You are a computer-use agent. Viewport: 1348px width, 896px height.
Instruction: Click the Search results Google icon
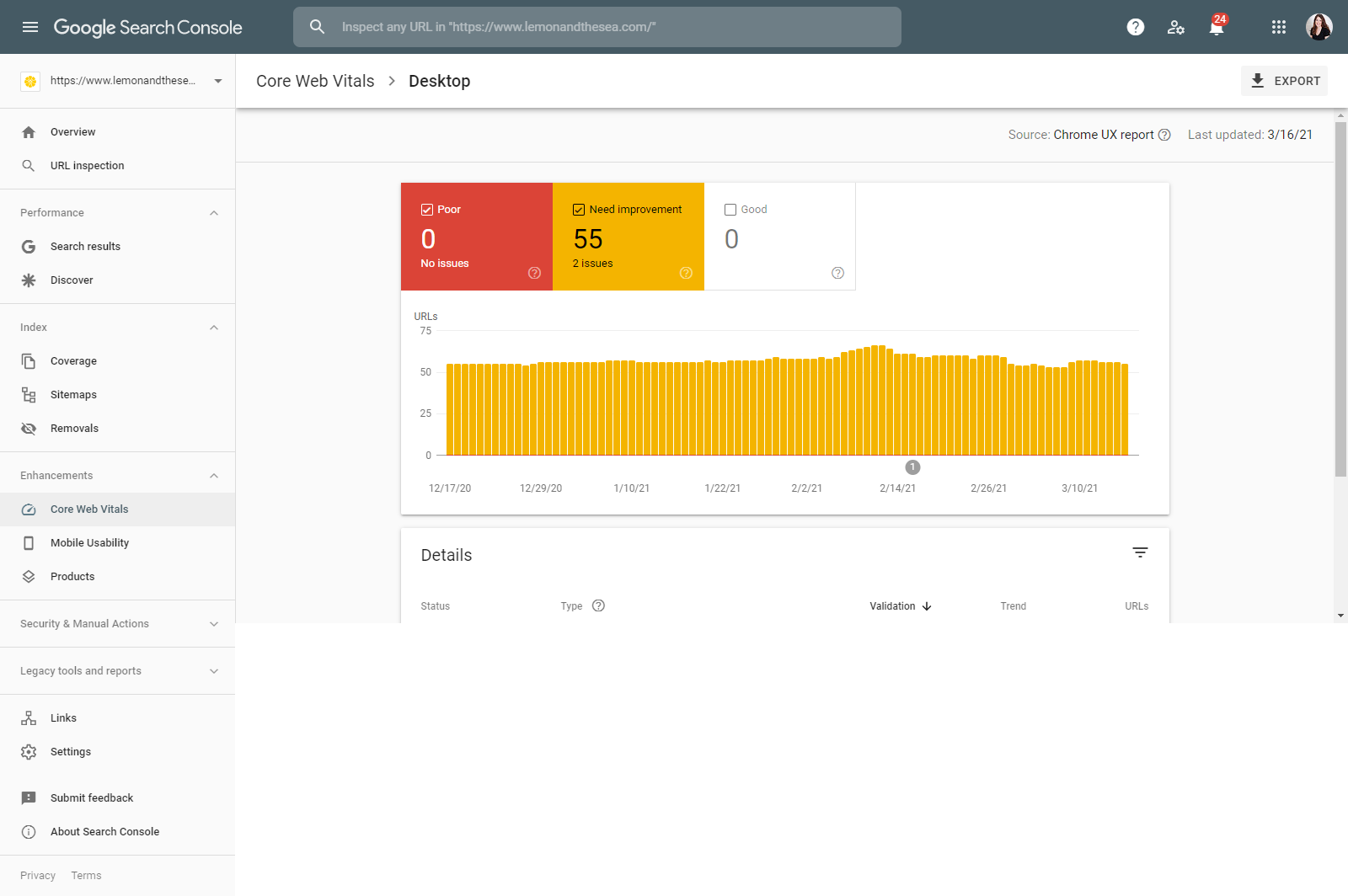(29, 247)
